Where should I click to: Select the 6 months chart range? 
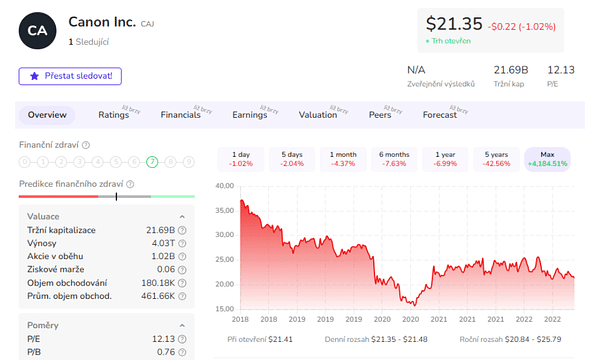tap(394, 159)
